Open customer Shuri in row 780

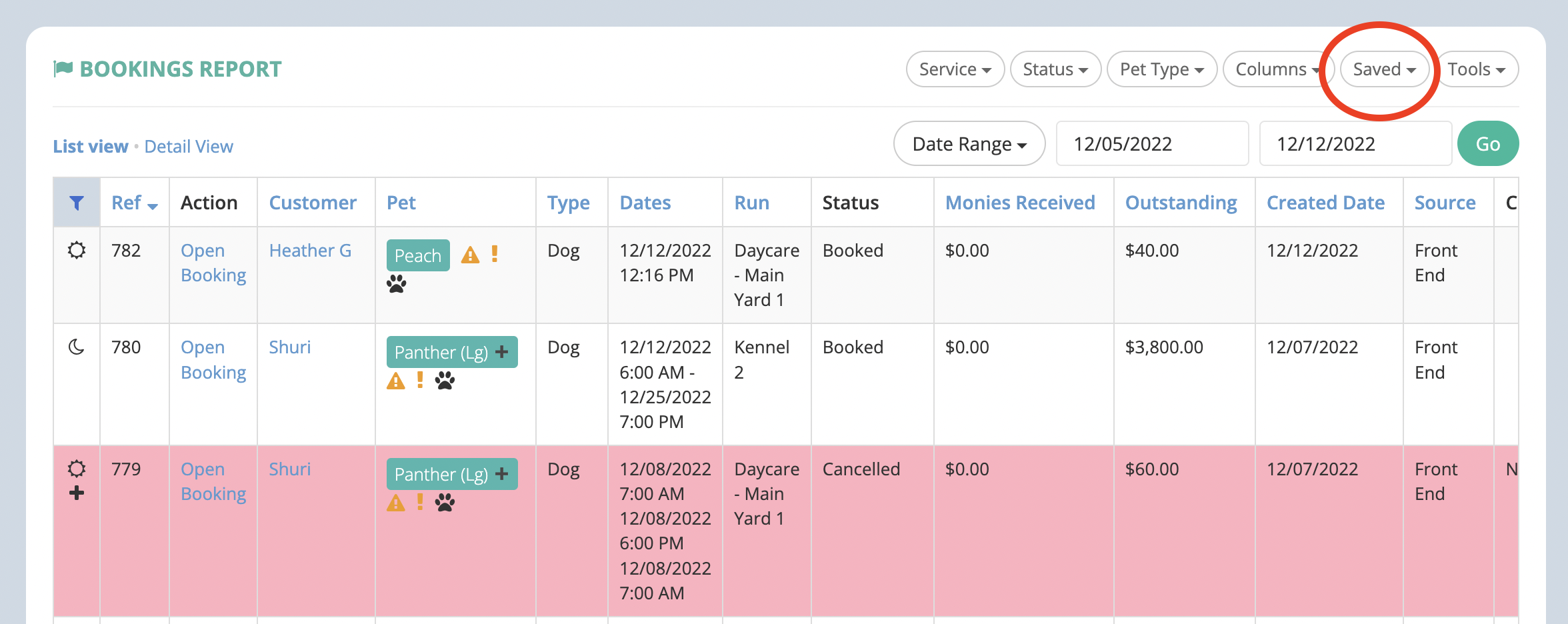pyautogui.click(x=290, y=347)
